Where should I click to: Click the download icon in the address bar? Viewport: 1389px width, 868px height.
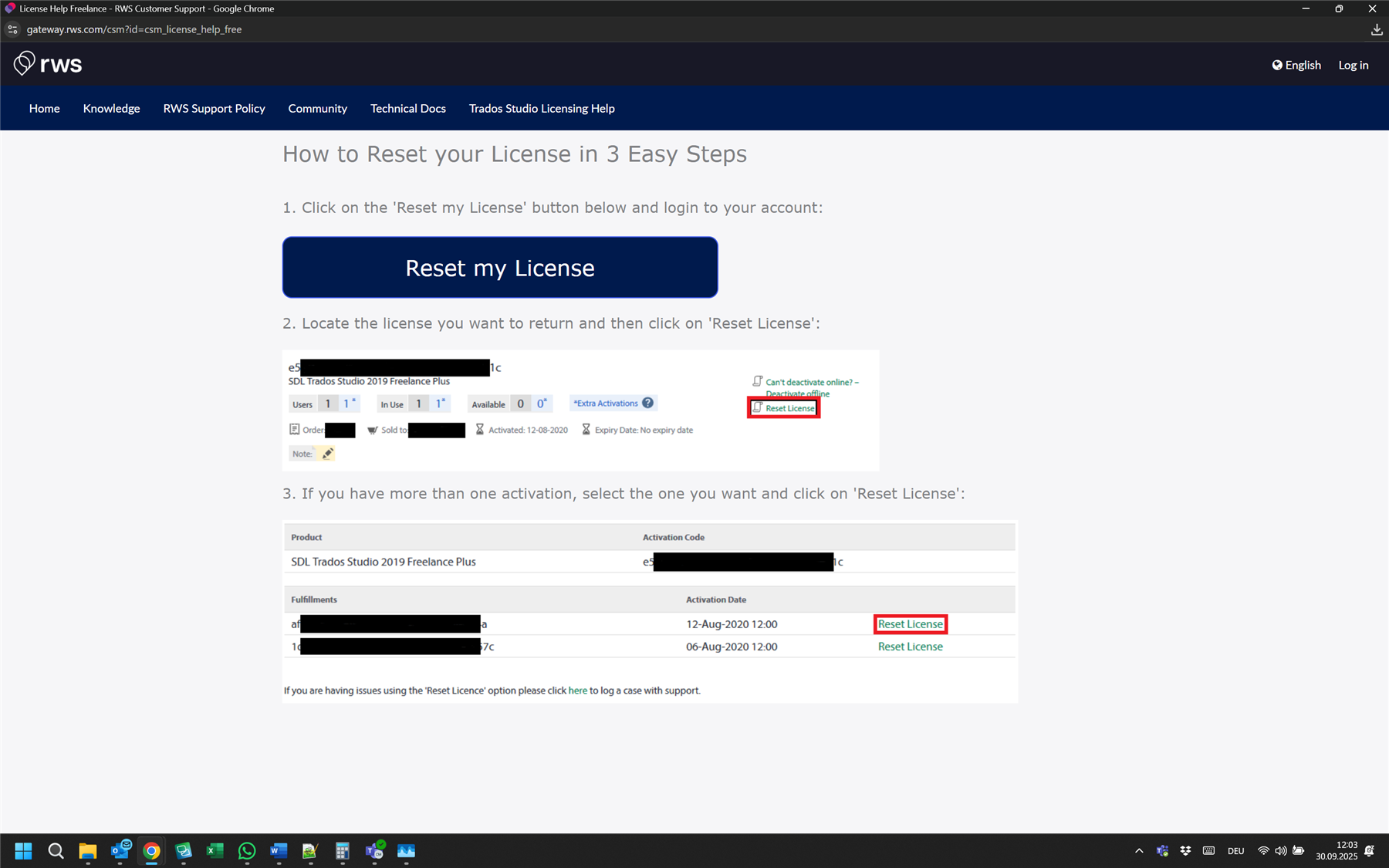(x=1376, y=29)
